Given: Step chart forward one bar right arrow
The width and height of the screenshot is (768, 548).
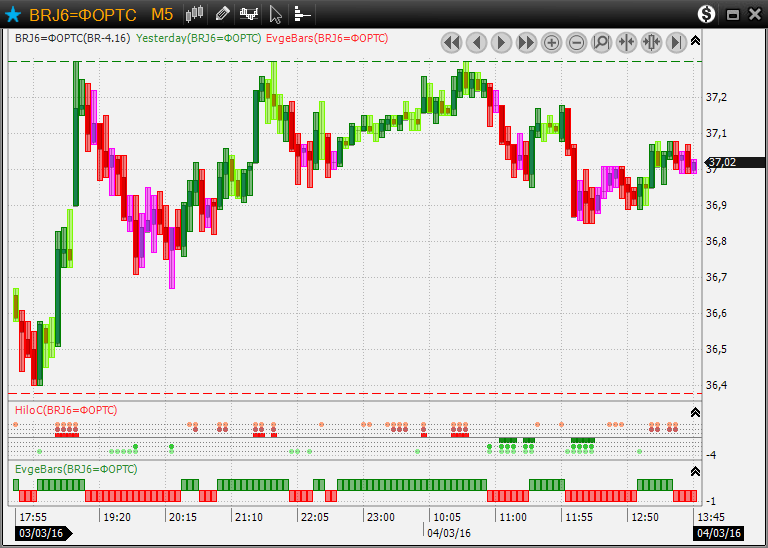Looking at the screenshot, I should 501,42.
